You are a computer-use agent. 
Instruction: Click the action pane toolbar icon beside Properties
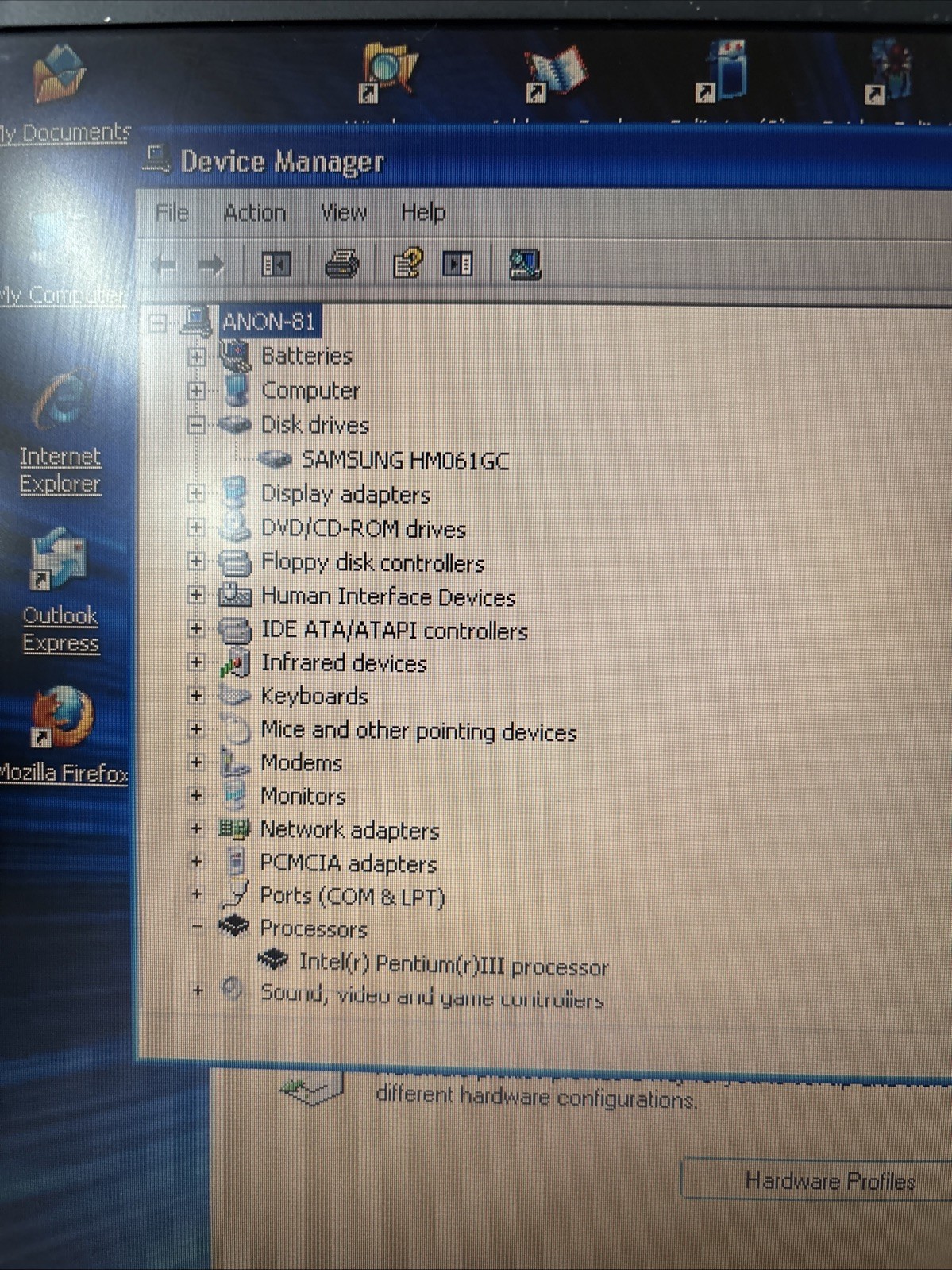pyautogui.click(x=457, y=264)
